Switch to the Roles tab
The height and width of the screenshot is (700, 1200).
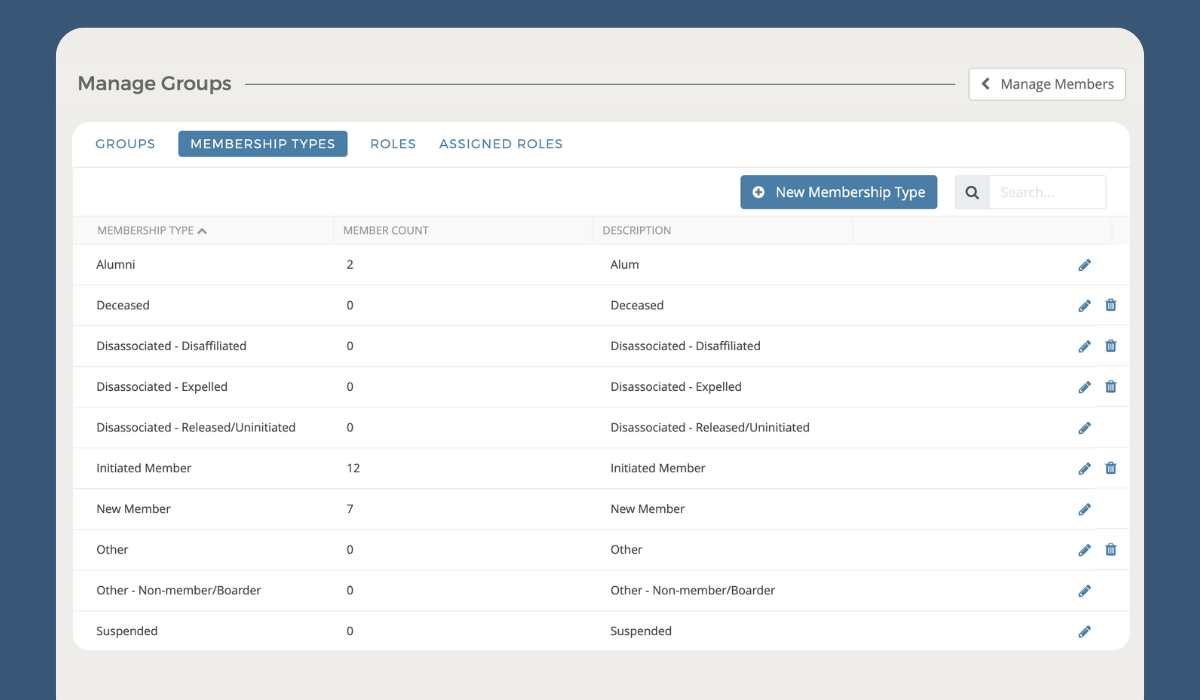393,143
